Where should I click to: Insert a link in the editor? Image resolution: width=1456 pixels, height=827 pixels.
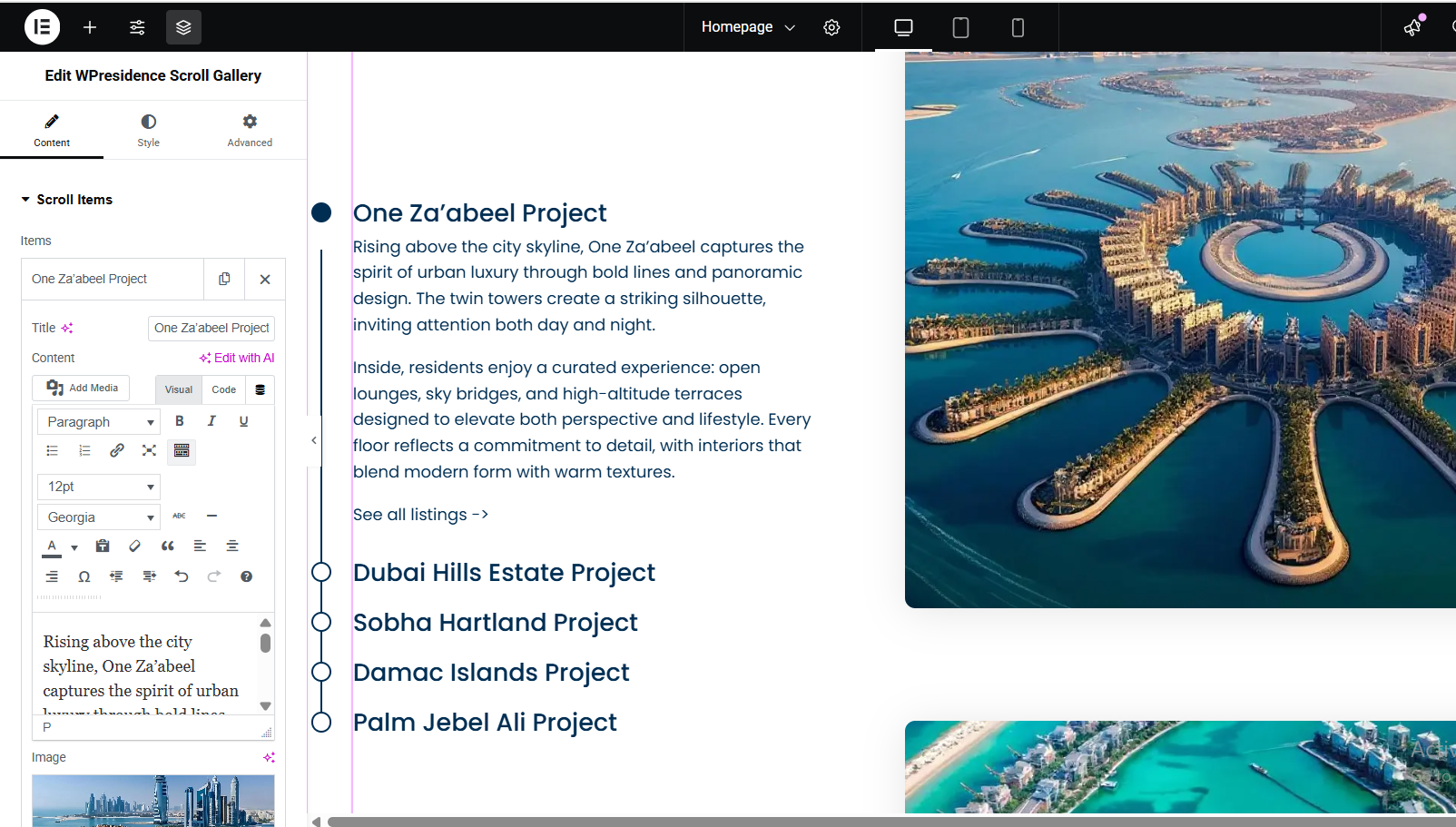117,450
